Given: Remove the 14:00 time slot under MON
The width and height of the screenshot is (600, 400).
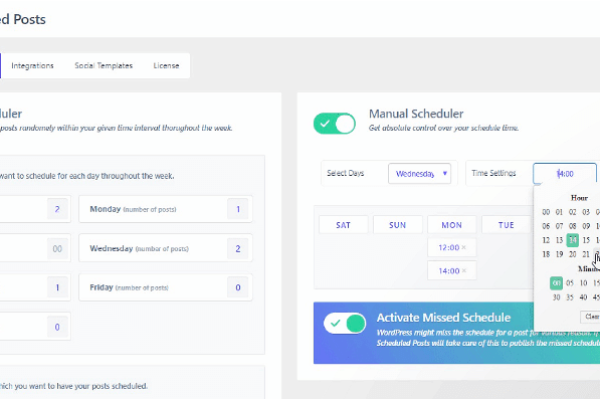Looking at the screenshot, I should pos(463,271).
